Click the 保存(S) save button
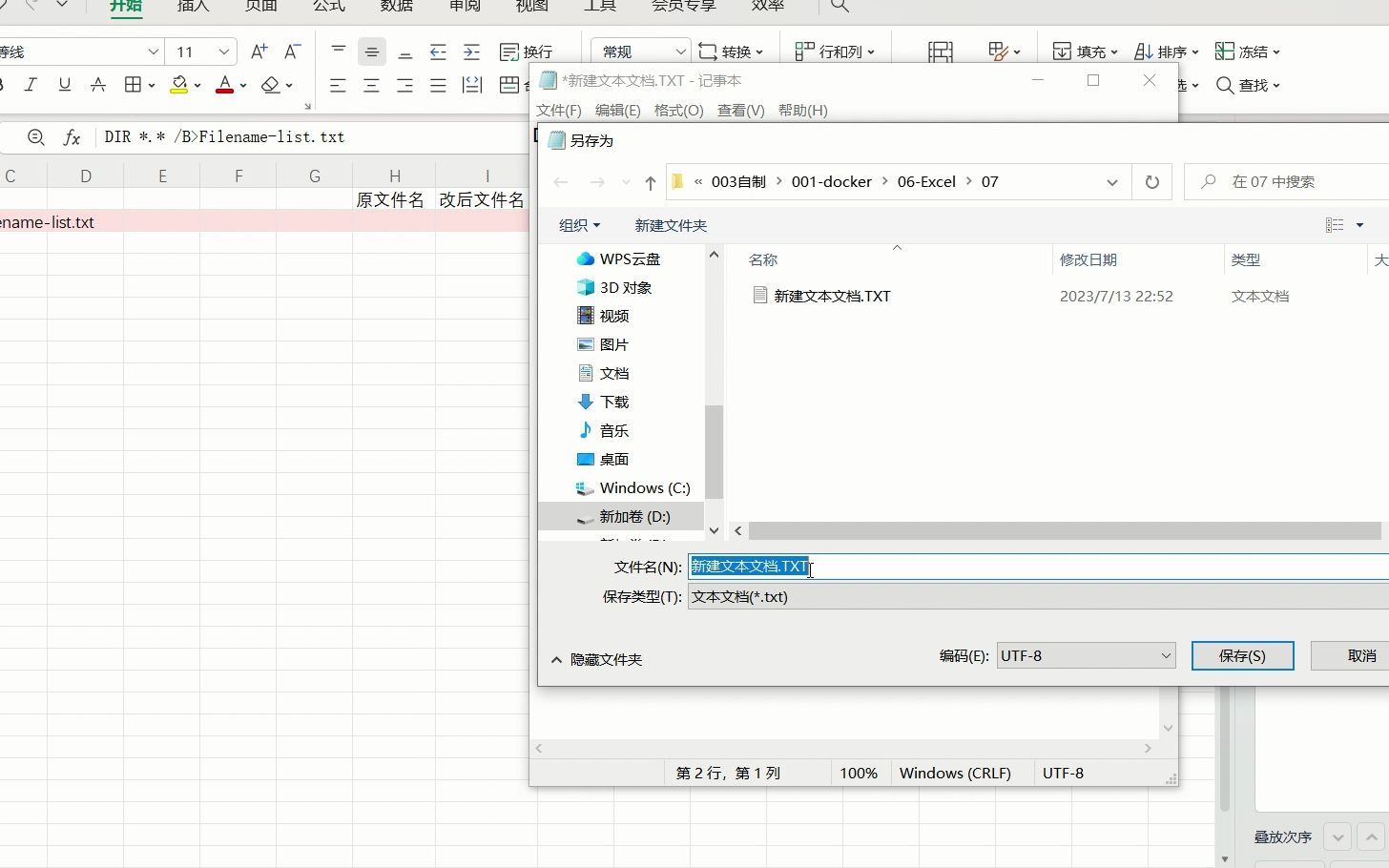1389x868 pixels. [x=1242, y=655]
